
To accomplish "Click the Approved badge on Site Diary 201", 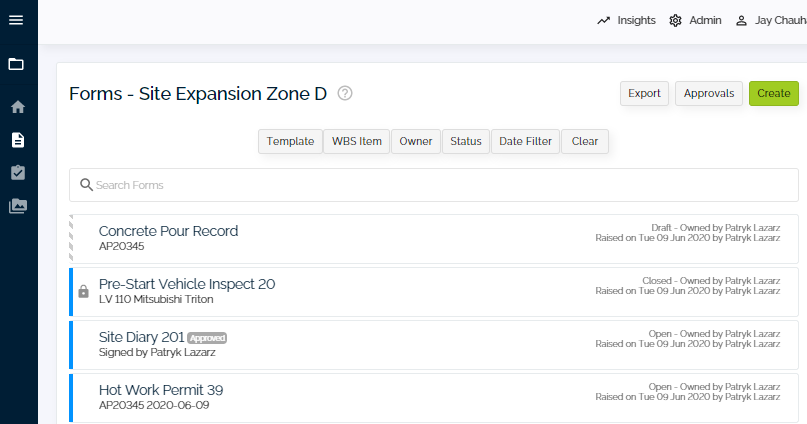I will (x=207, y=338).
